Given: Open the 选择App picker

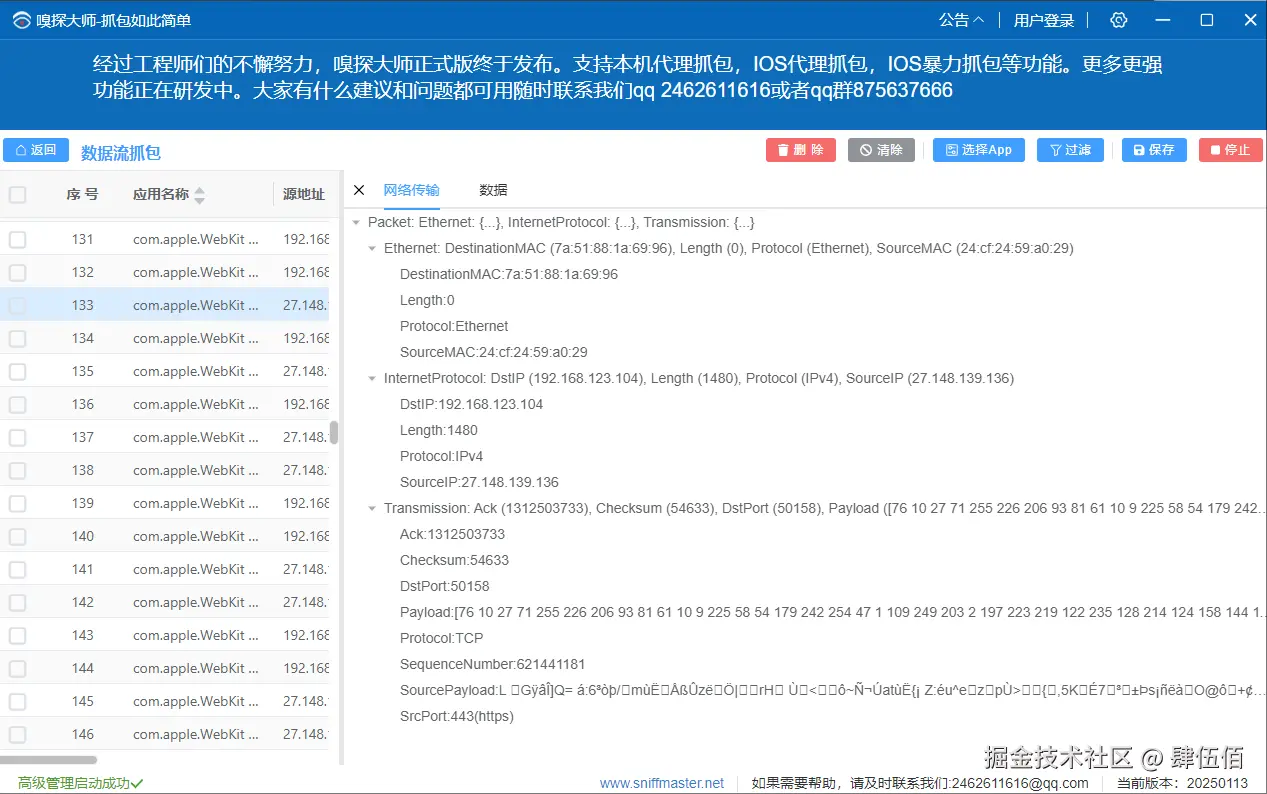Looking at the screenshot, I should [x=977, y=149].
